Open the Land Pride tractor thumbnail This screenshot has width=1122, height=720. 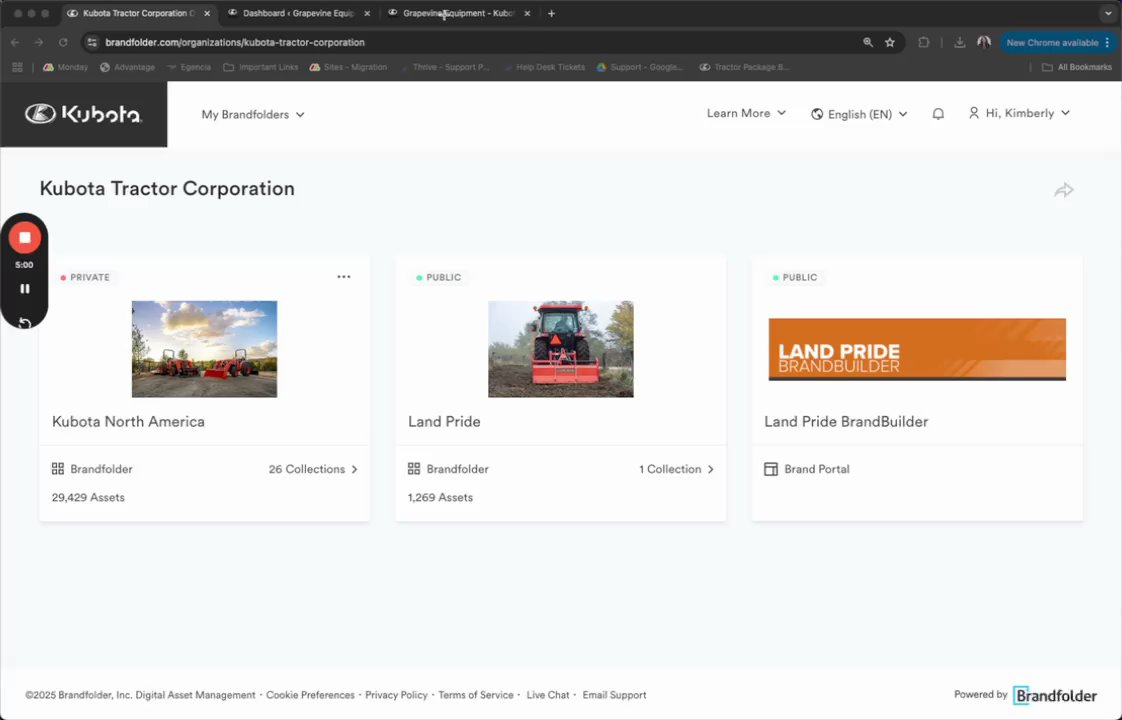click(x=560, y=349)
